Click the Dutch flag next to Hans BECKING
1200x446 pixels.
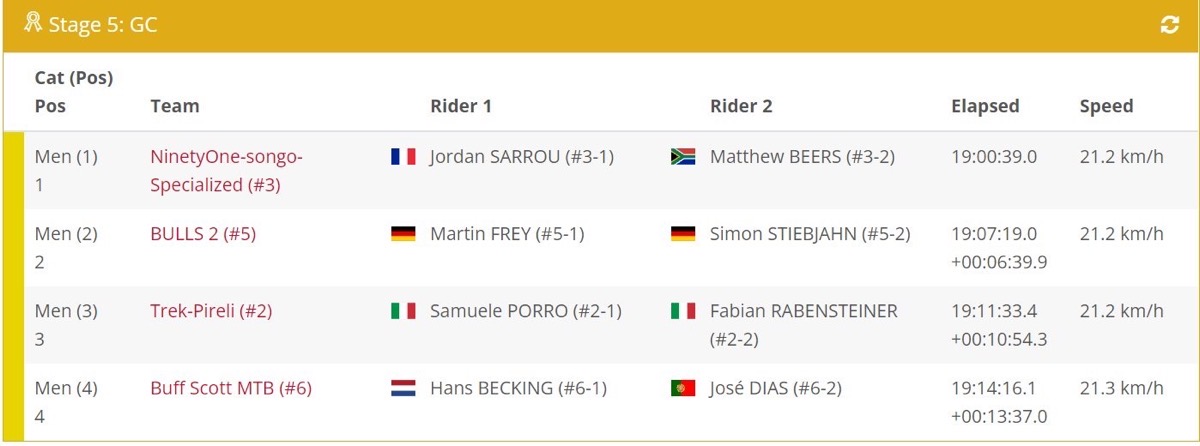coord(403,388)
